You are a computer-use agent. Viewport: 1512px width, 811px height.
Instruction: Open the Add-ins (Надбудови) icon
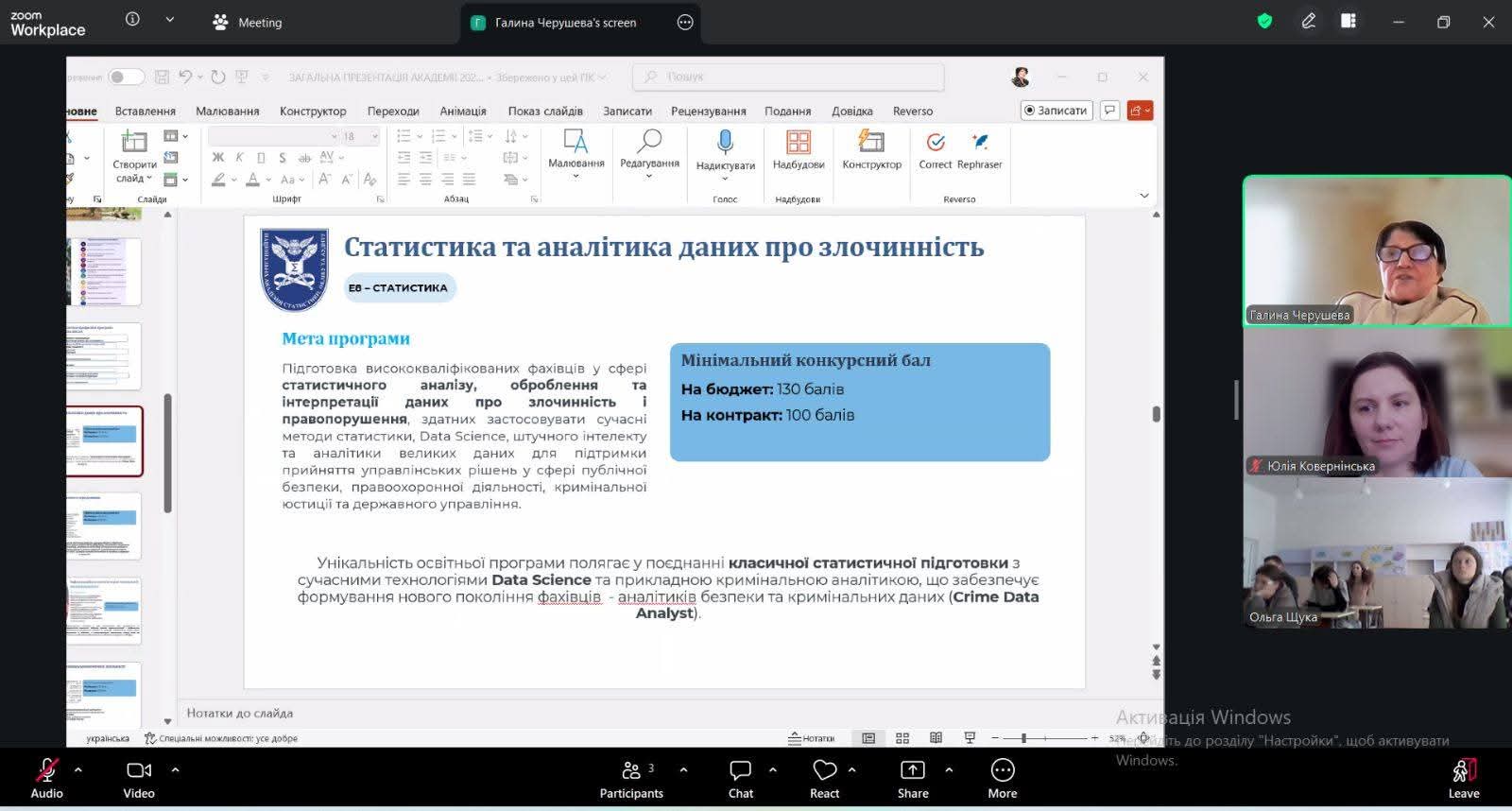(x=799, y=143)
